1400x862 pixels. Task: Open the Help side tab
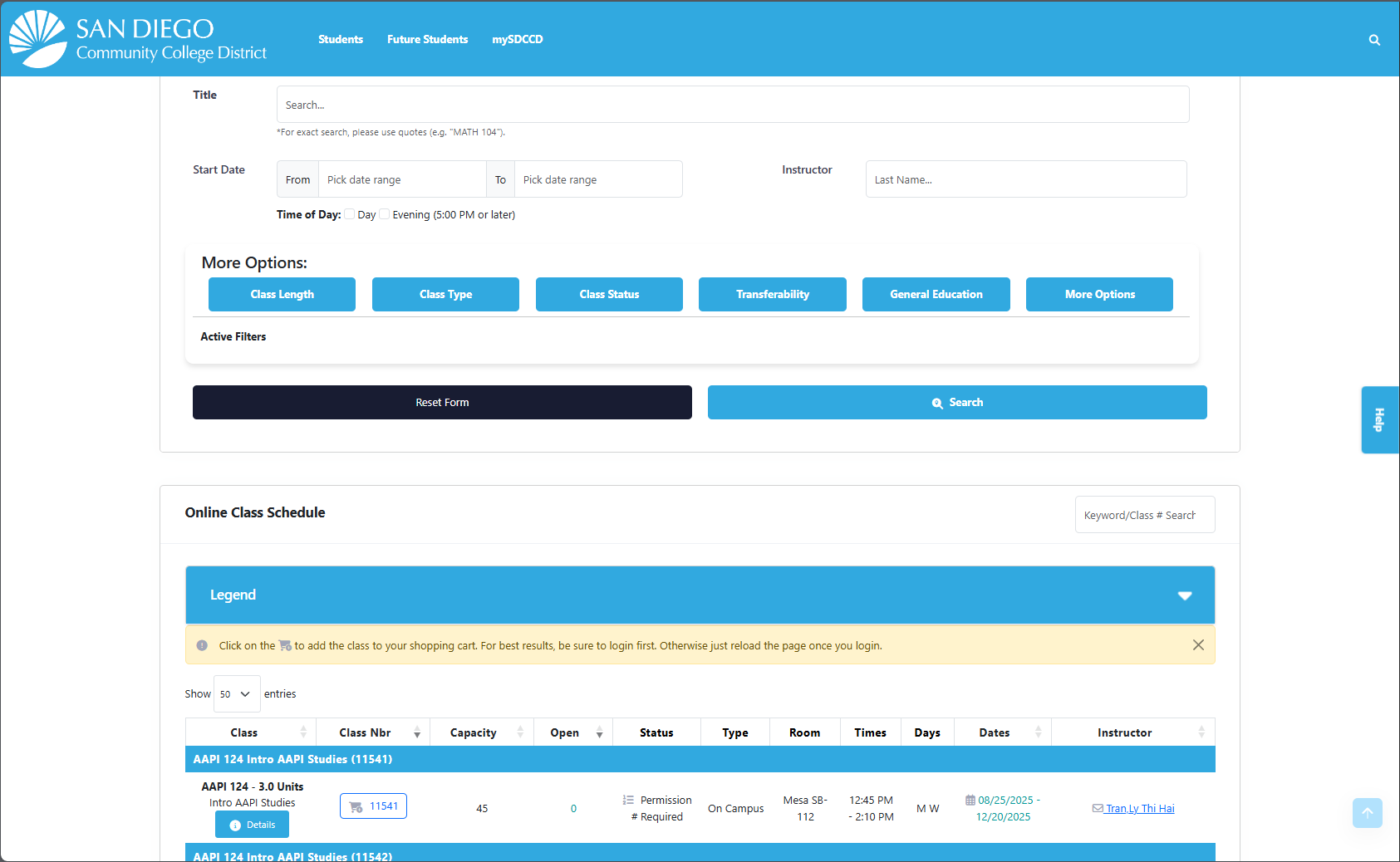[1379, 419]
